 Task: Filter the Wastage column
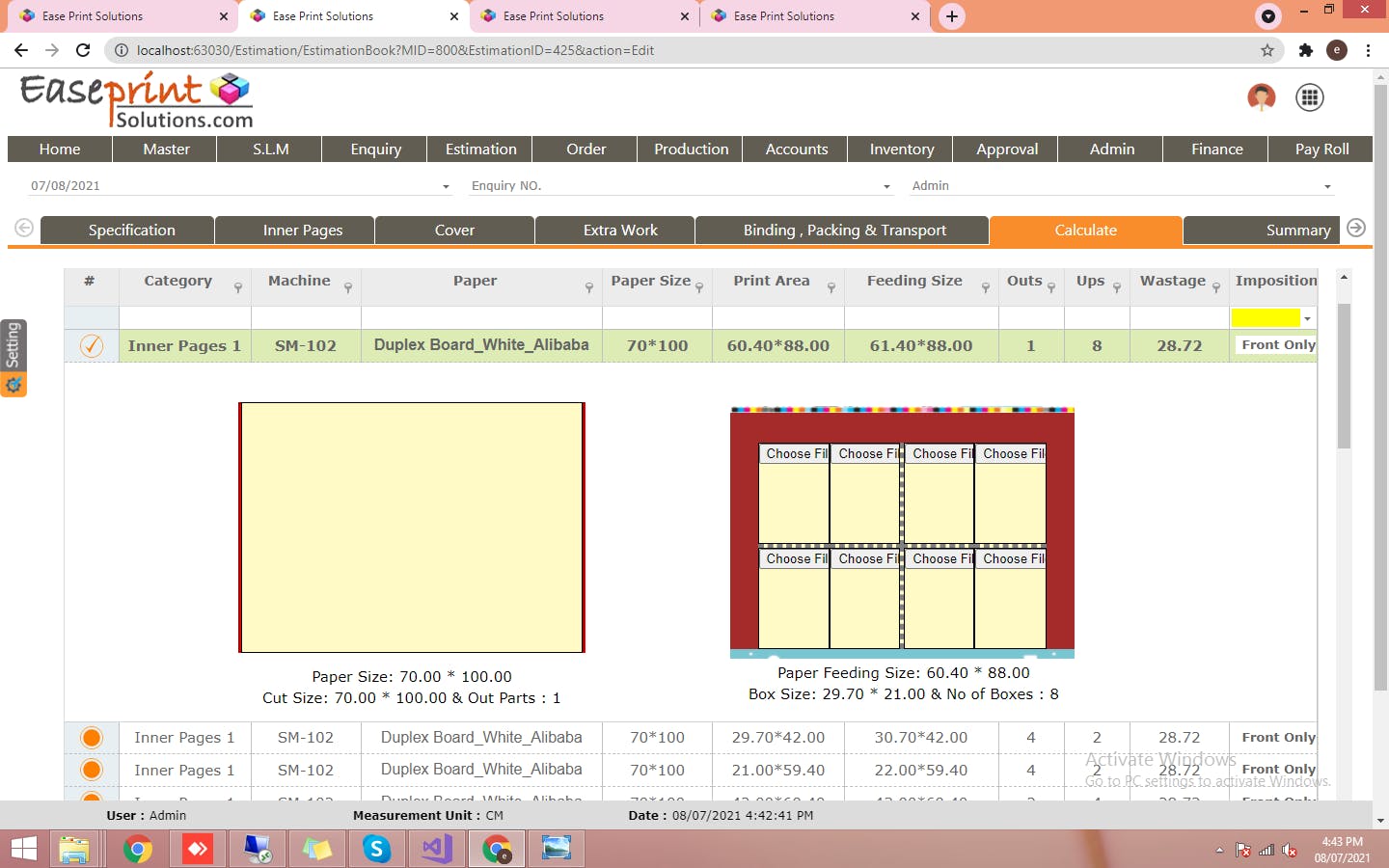point(1216,287)
